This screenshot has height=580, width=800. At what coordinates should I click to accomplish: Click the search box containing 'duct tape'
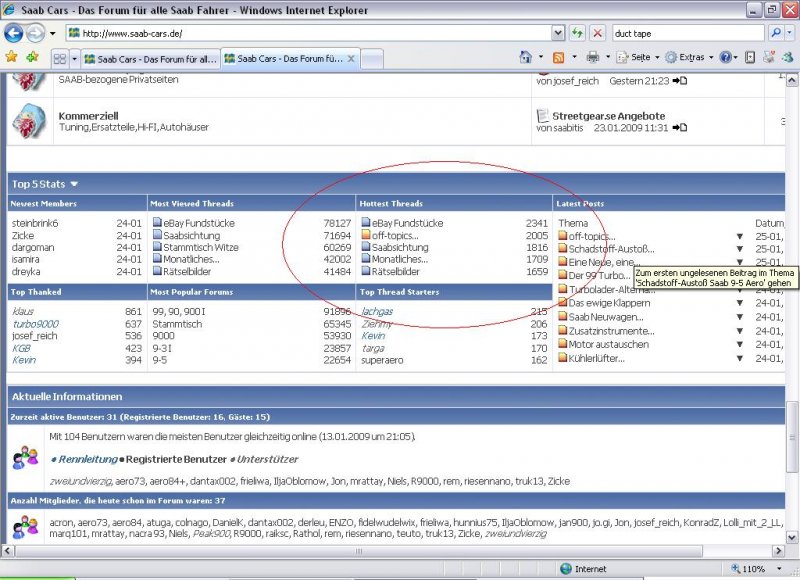coord(688,34)
